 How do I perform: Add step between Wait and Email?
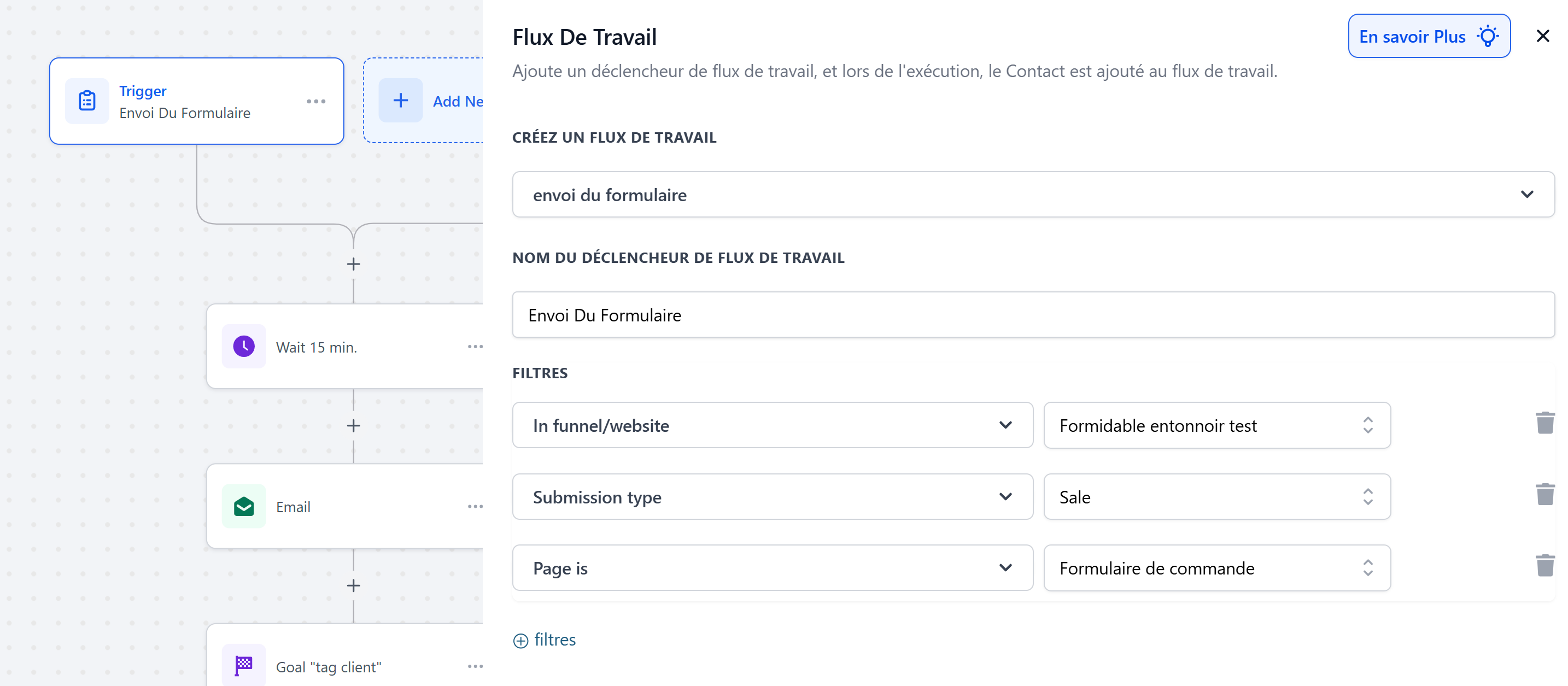(x=354, y=426)
